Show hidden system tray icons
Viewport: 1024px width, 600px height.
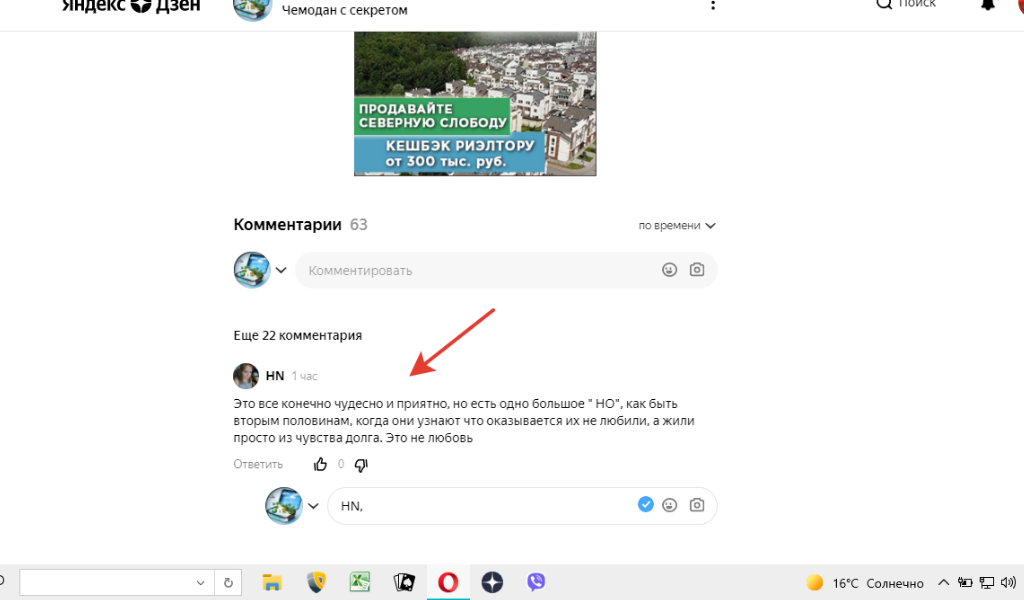pos(944,582)
